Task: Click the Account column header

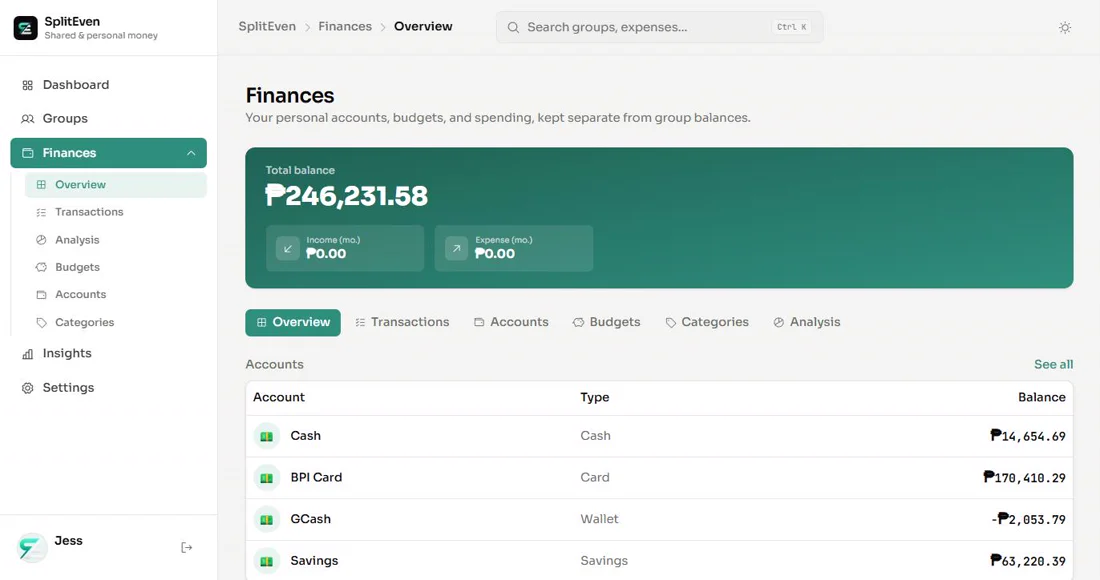Action: (279, 398)
